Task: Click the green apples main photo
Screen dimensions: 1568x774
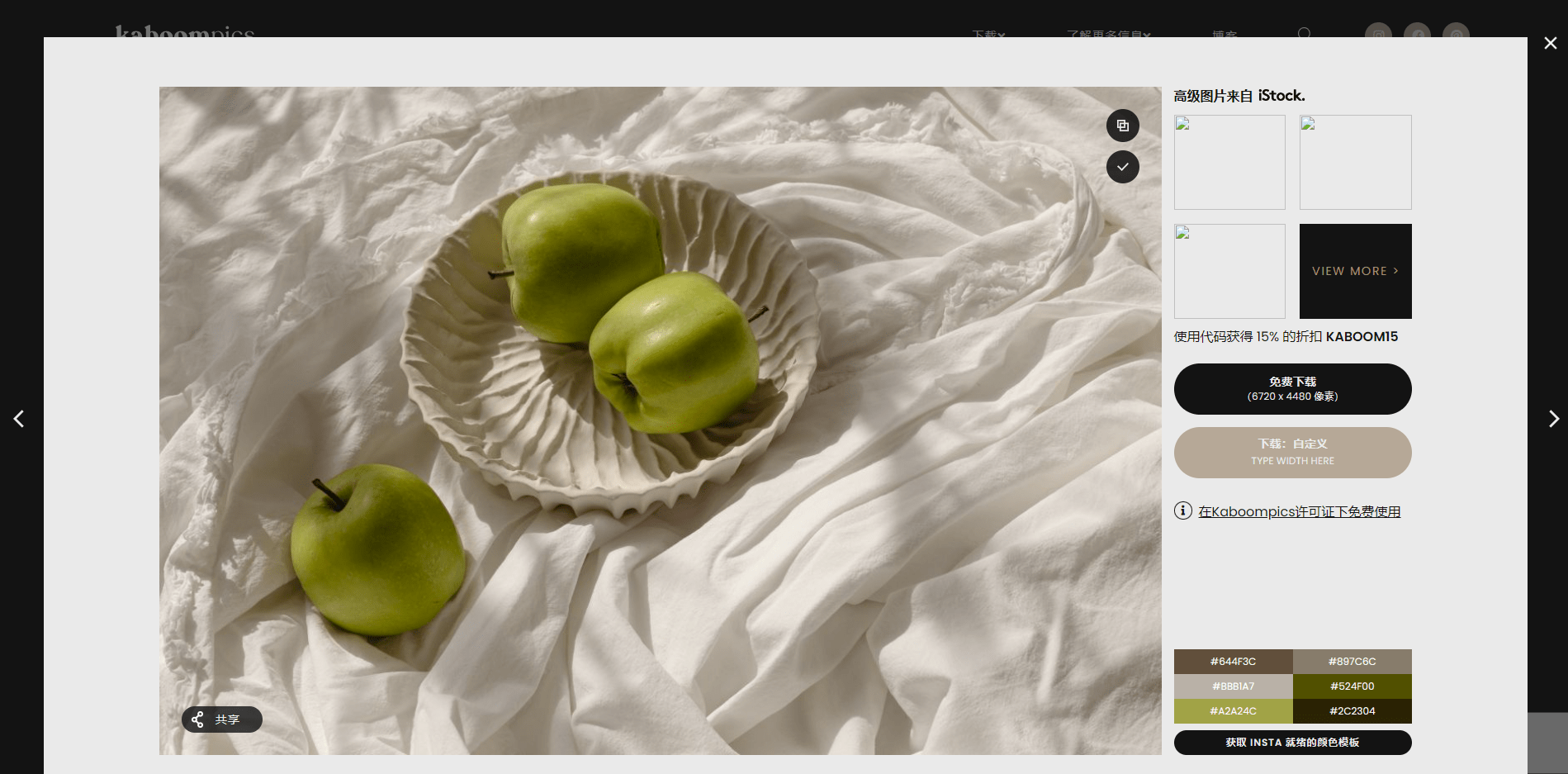Action: pyautogui.click(x=660, y=420)
